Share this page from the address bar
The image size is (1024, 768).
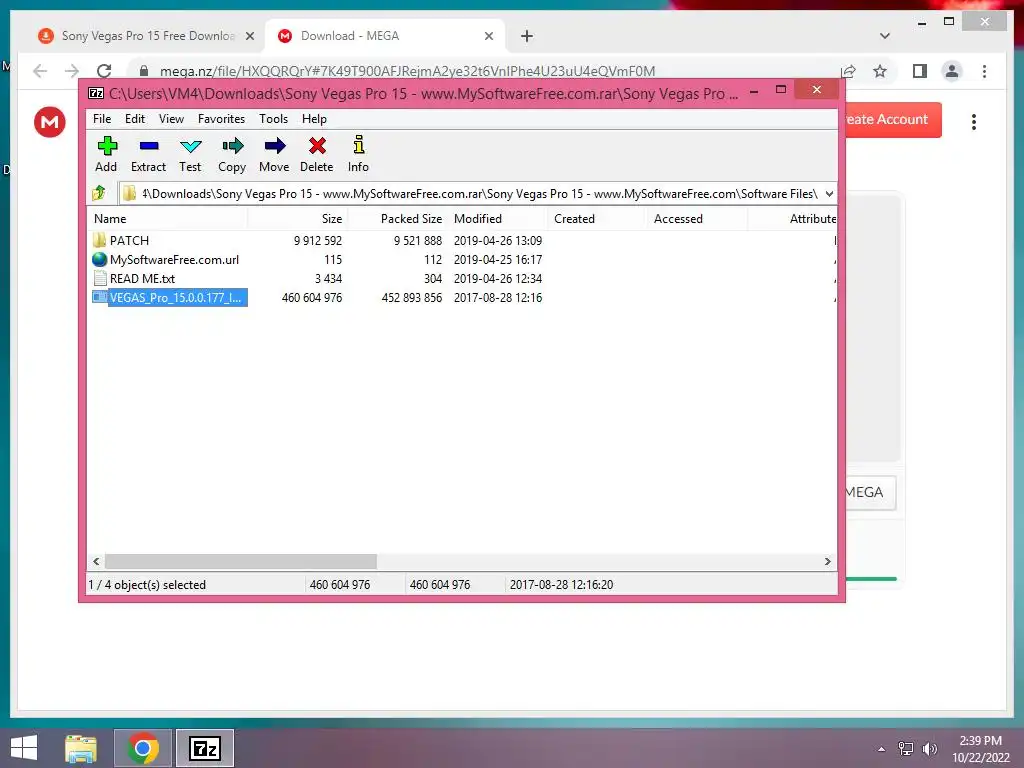[x=848, y=71]
